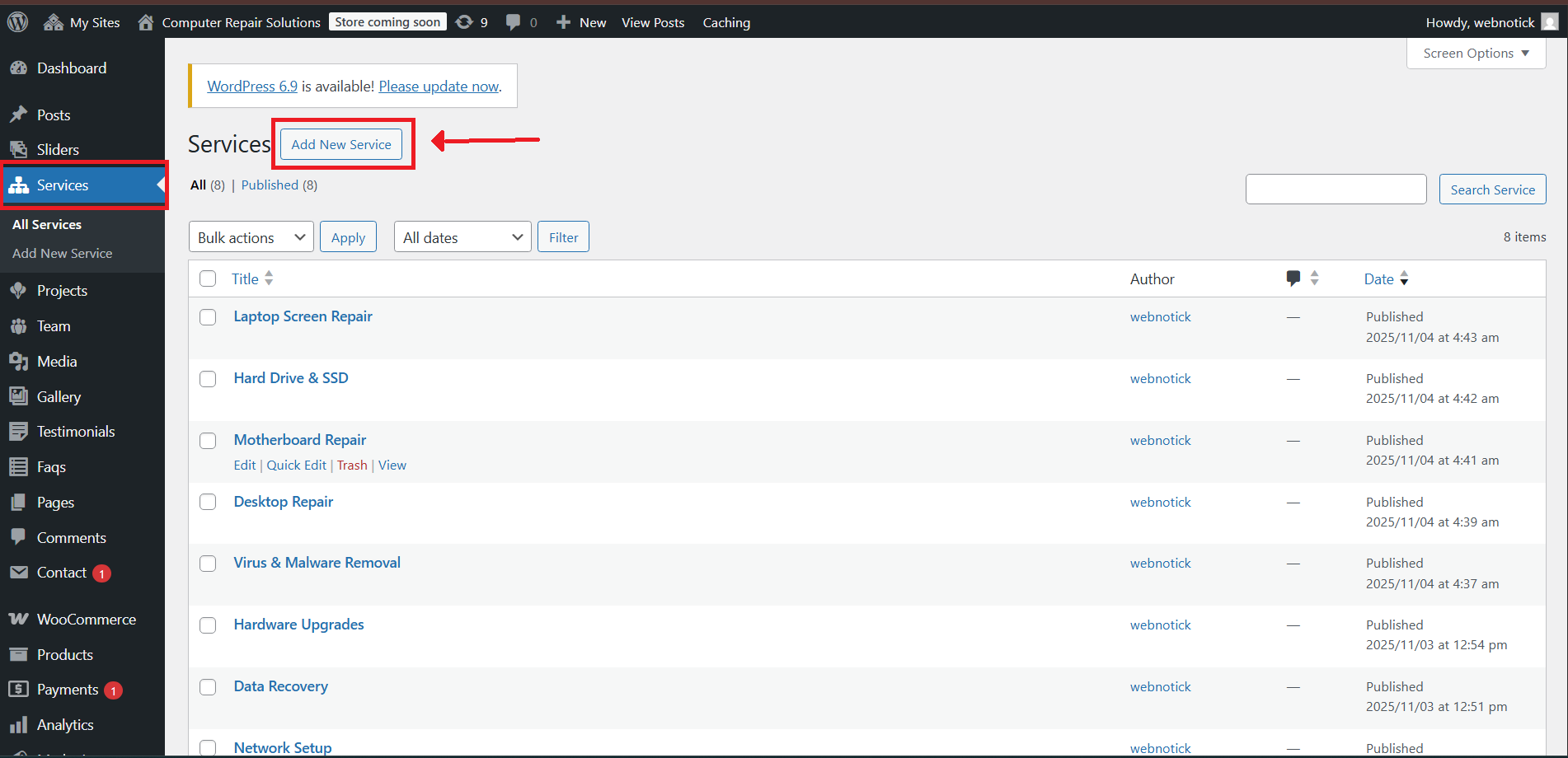Image resolution: width=1568 pixels, height=758 pixels.
Task: Click the WordPress logo icon
Action: click(x=18, y=22)
